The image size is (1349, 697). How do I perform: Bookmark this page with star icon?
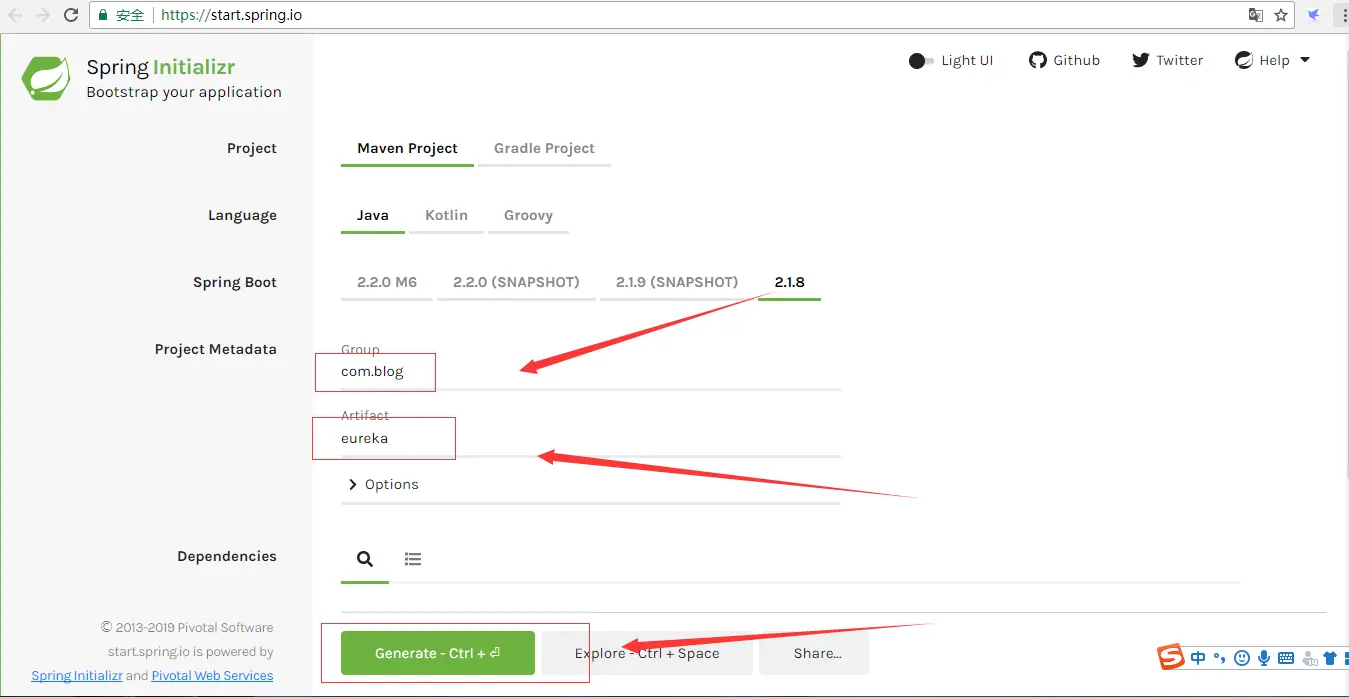(x=1281, y=15)
